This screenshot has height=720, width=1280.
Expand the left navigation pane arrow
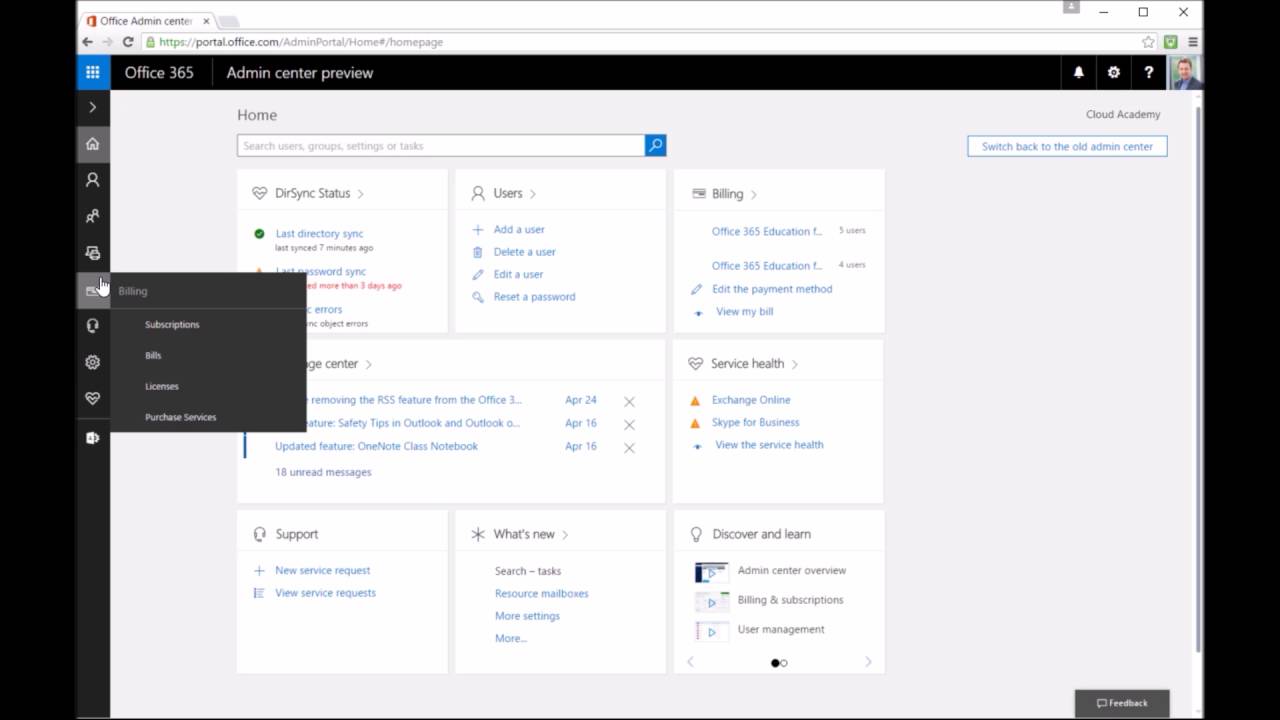(93, 107)
